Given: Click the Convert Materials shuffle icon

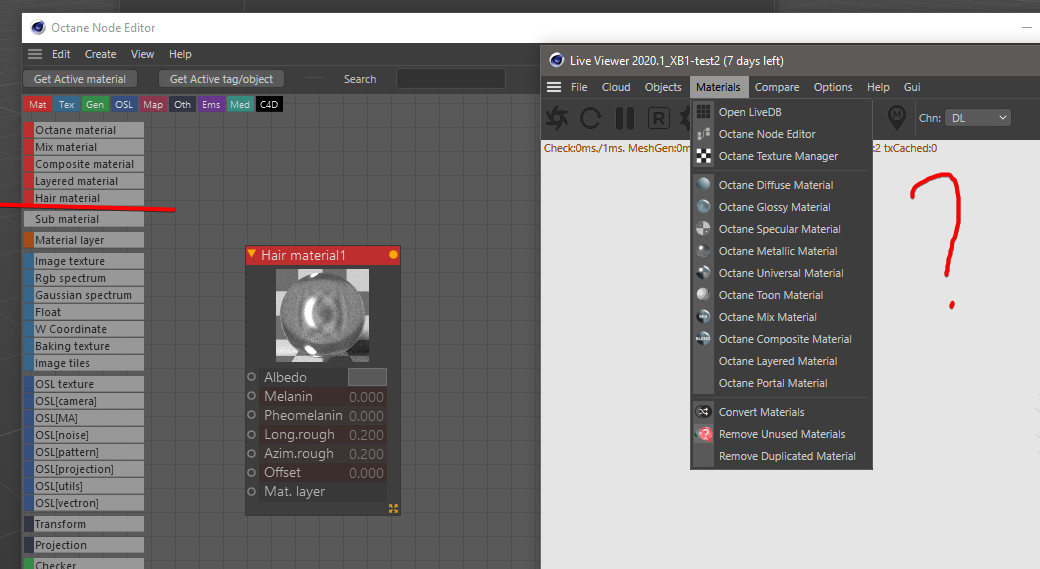Looking at the screenshot, I should pos(704,411).
